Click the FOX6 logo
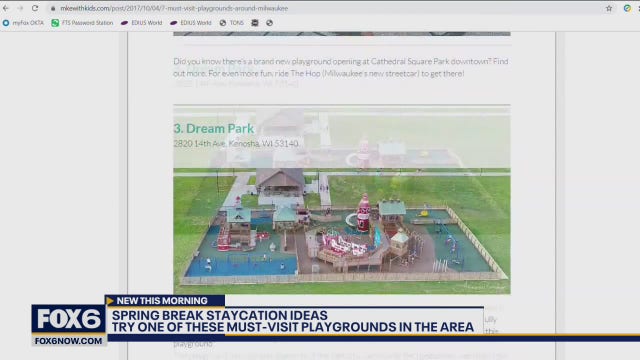 pyautogui.click(x=69, y=319)
